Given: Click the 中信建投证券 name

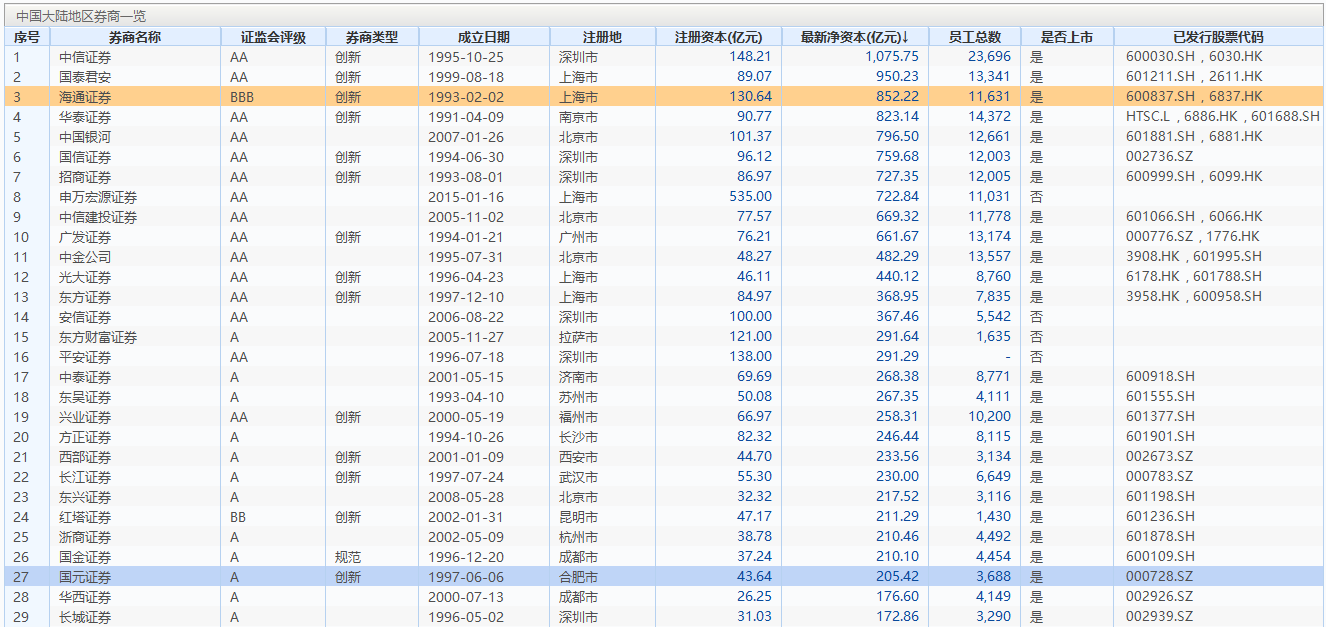Looking at the screenshot, I should [98, 217].
